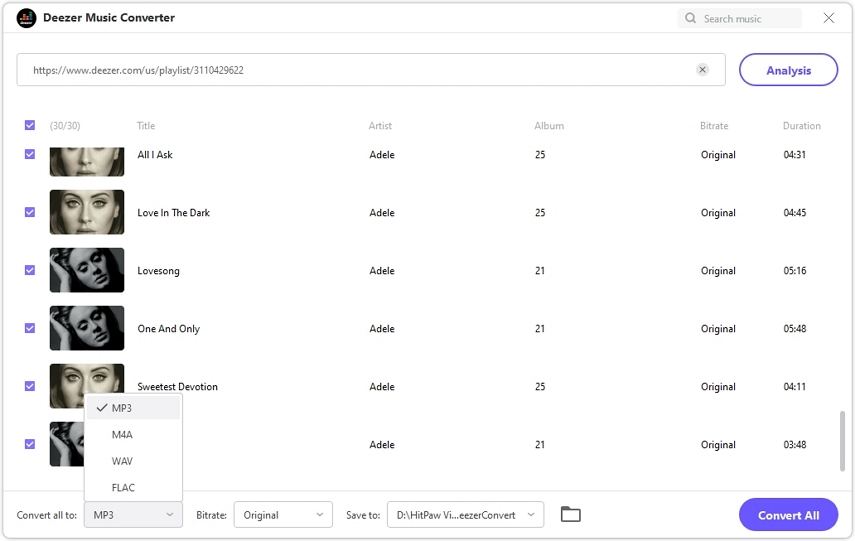The height and width of the screenshot is (541, 855).
Task: Click the Artist column header
Action: (x=380, y=125)
